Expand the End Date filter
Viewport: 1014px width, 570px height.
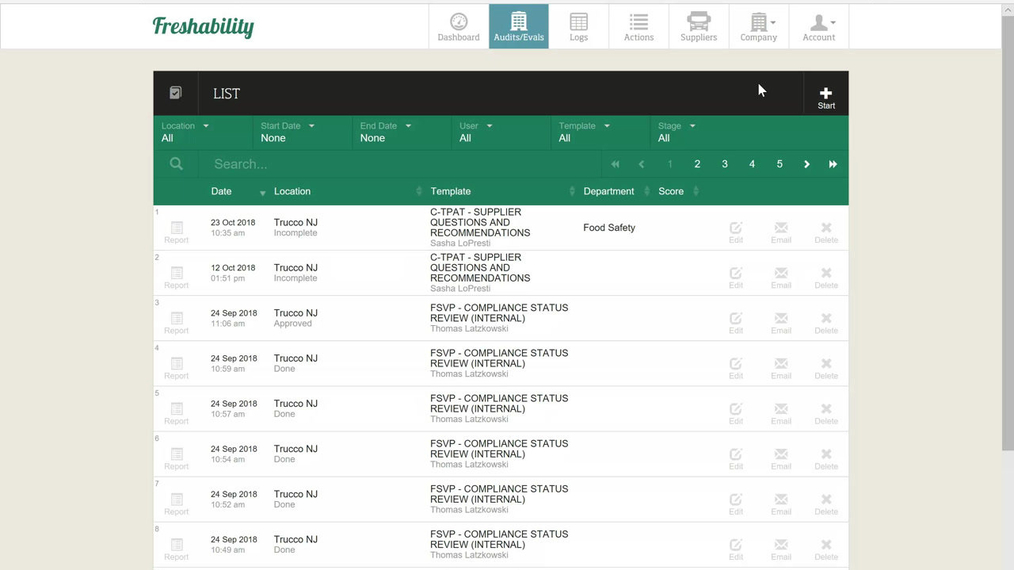402,132
